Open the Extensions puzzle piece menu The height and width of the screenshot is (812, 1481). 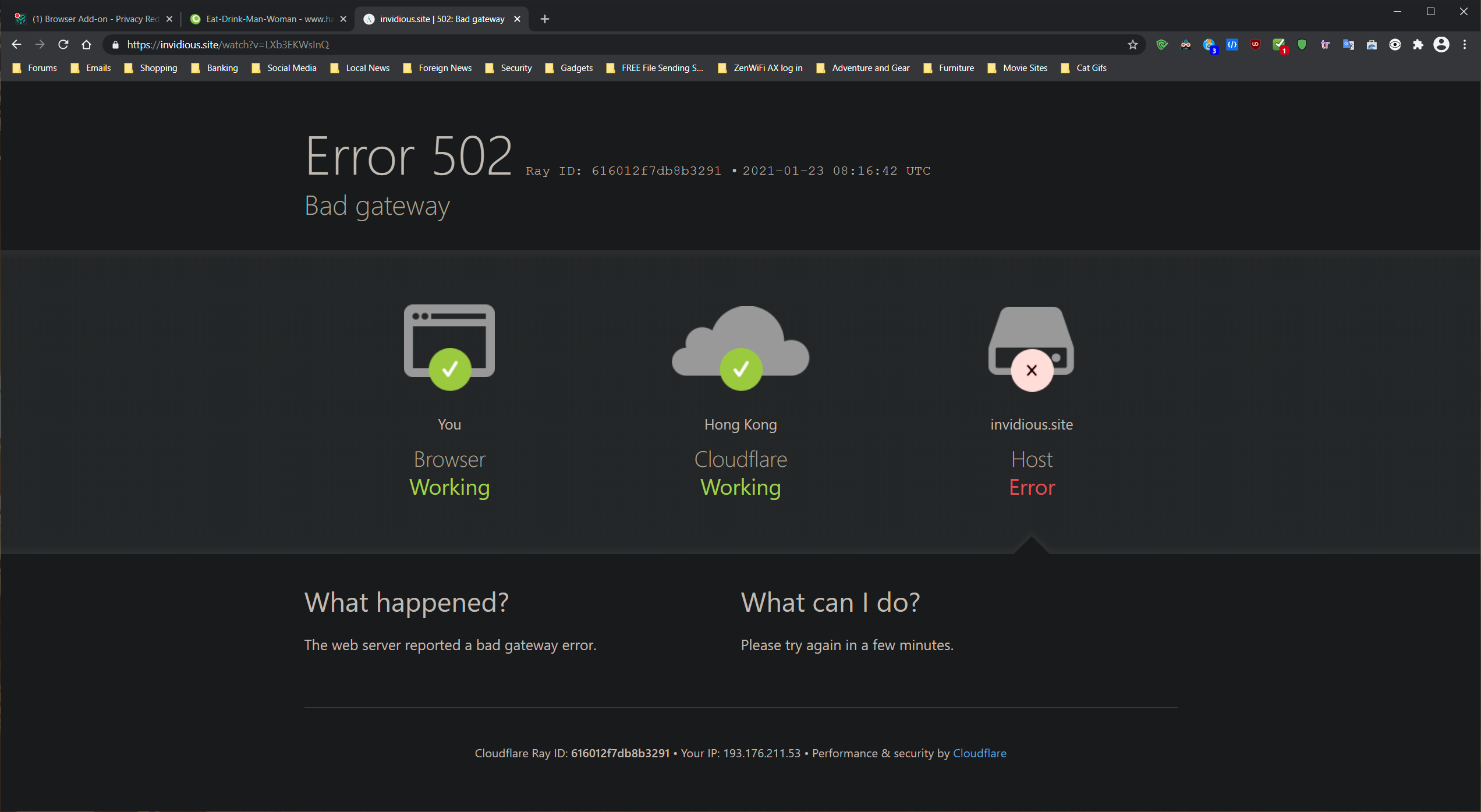(x=1418, y=45)
